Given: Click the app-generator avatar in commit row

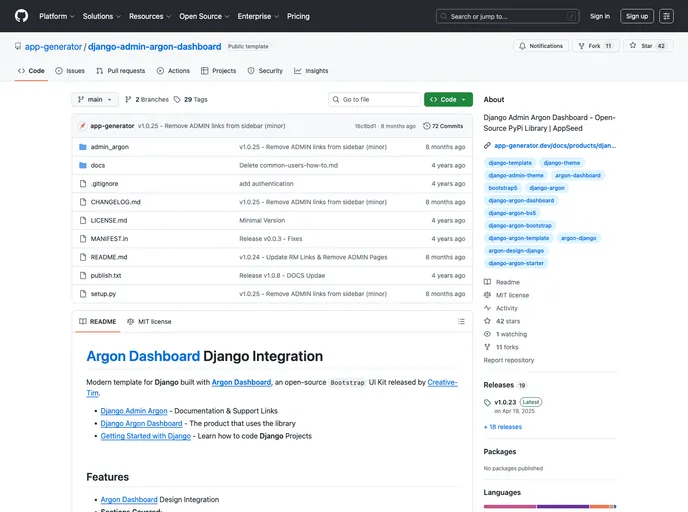Looking at the screenshot, I should coord(82,126).
